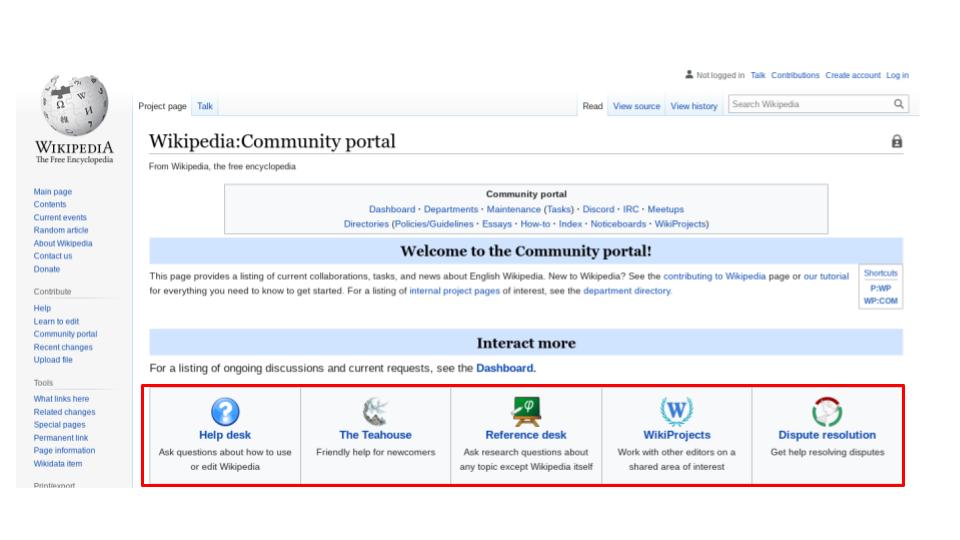960x540 pixels.
Task: Open the Essays link
Action: coord(497,224)
